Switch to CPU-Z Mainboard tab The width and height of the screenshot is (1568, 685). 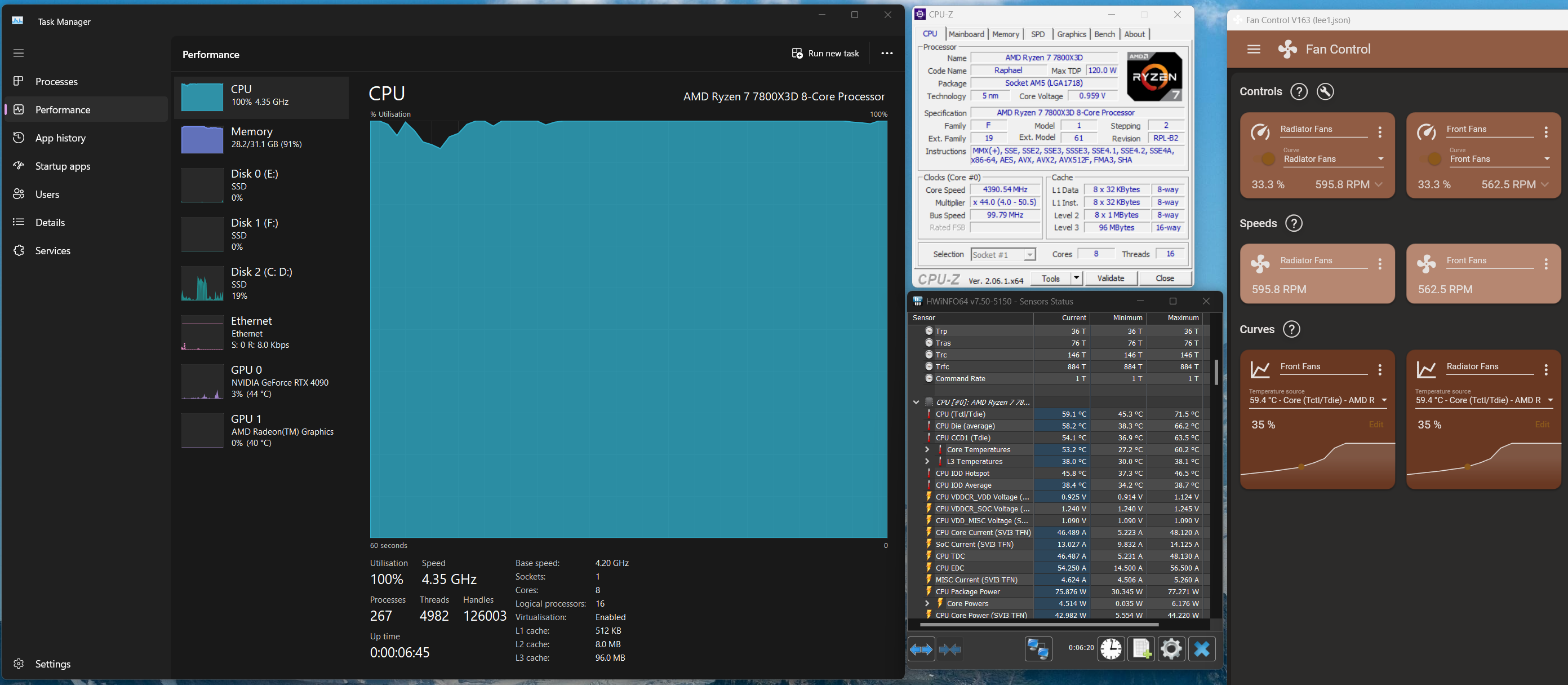tap(966, 34)
